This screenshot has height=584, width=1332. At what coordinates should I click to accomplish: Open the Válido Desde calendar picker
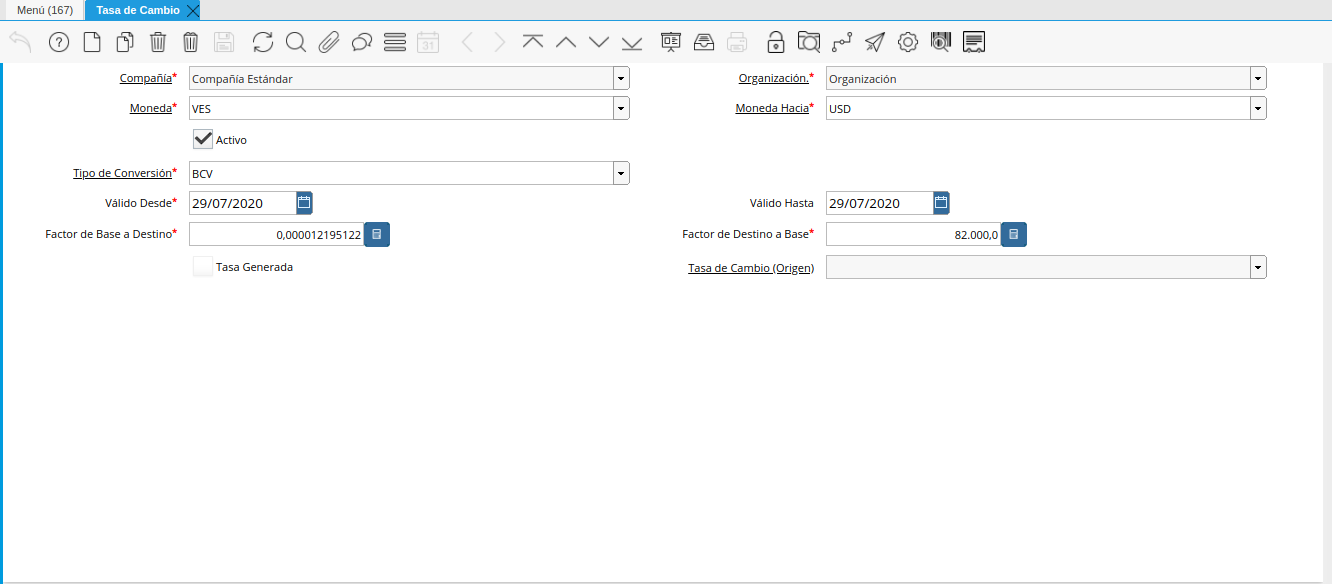coord(305,203)
